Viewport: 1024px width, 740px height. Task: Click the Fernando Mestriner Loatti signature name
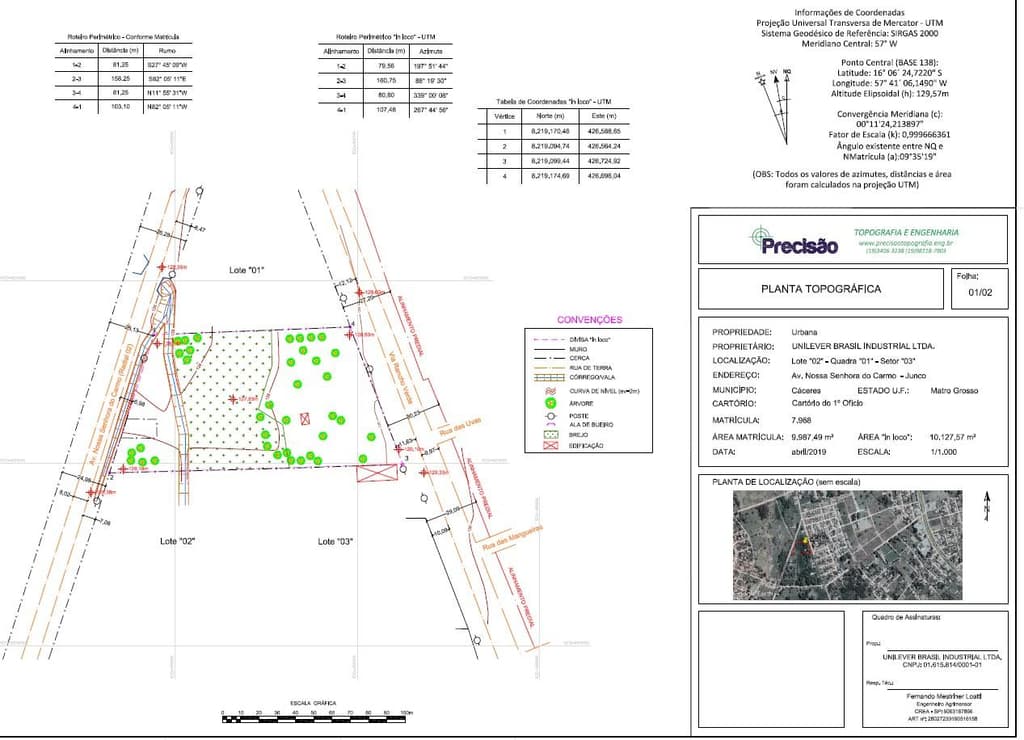coord(944,696)
